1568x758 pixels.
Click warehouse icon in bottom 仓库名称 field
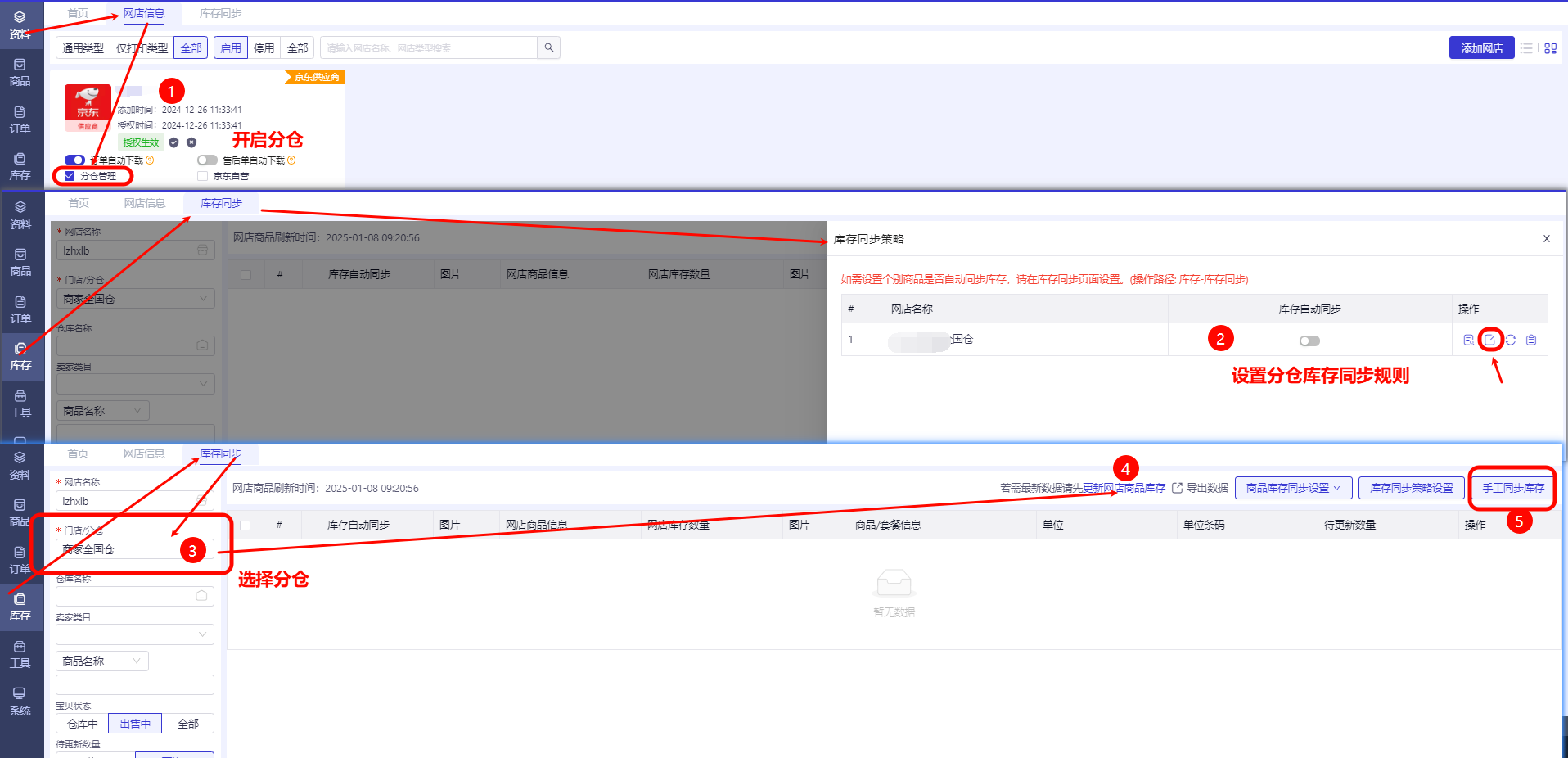click(x=201, y=596)
